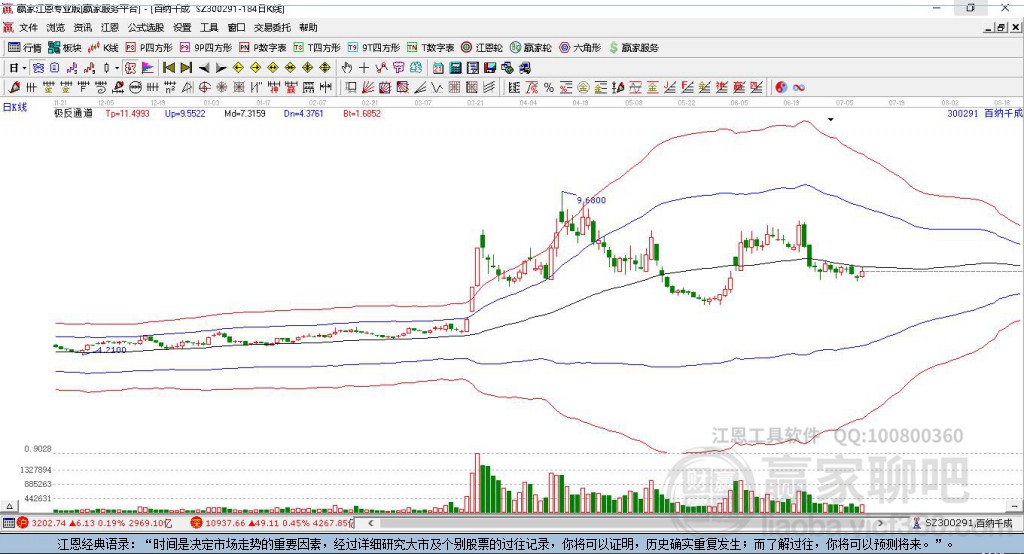Open the 公式选股 menu

[146, 27]
